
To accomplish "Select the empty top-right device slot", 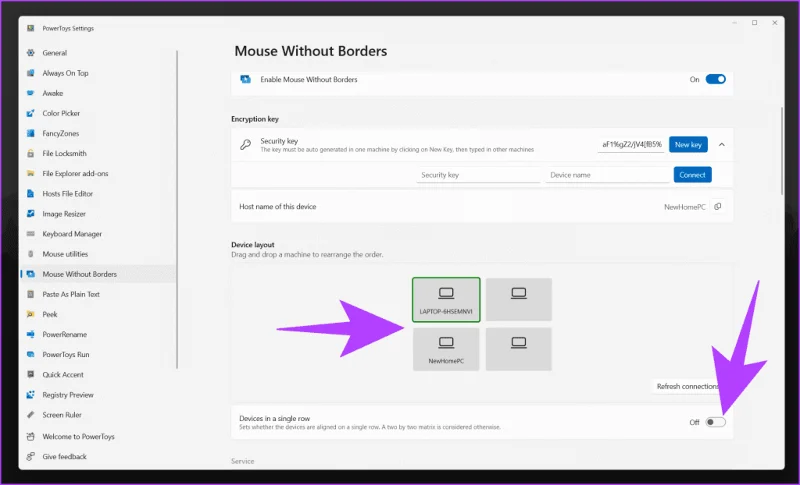I will click(519, 300).
